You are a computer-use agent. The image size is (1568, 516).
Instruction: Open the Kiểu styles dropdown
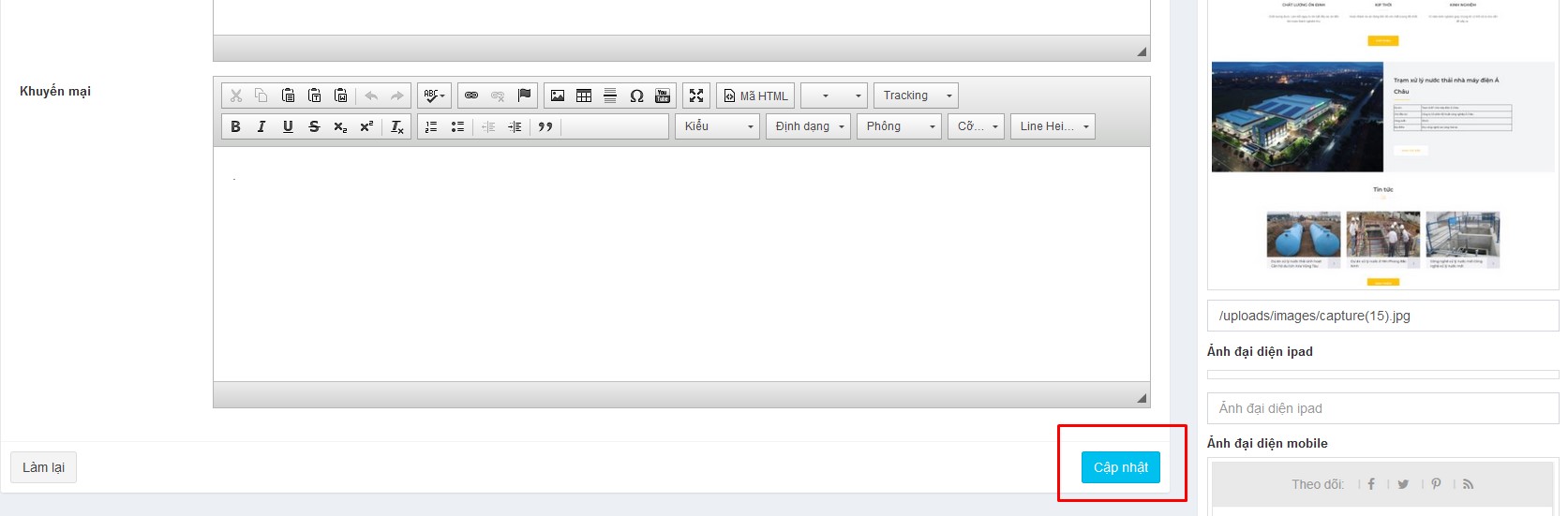tap(718, 126)
